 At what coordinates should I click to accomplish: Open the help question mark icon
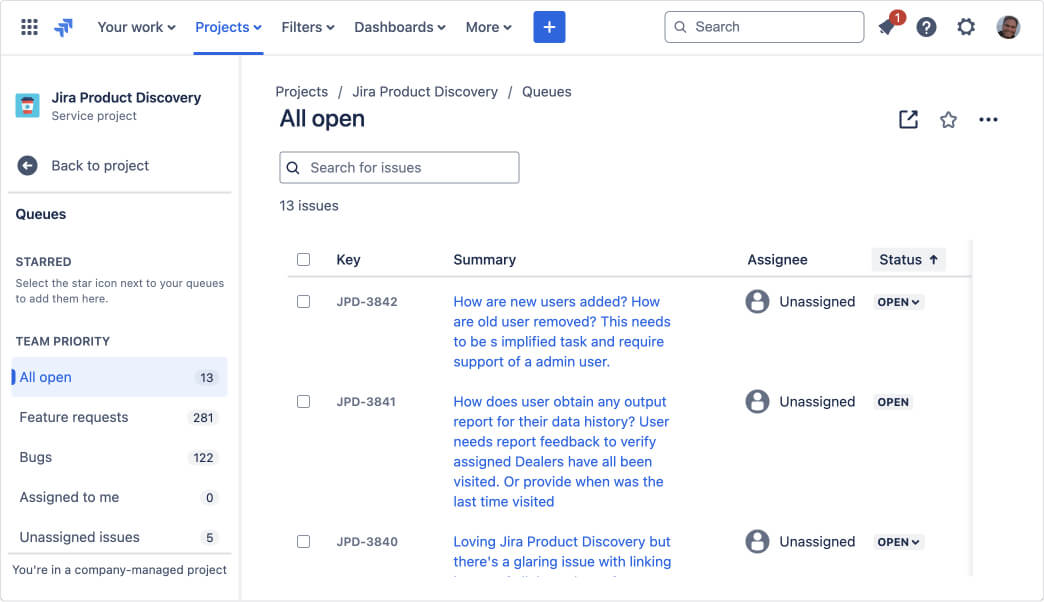click(x=927, y=27)
